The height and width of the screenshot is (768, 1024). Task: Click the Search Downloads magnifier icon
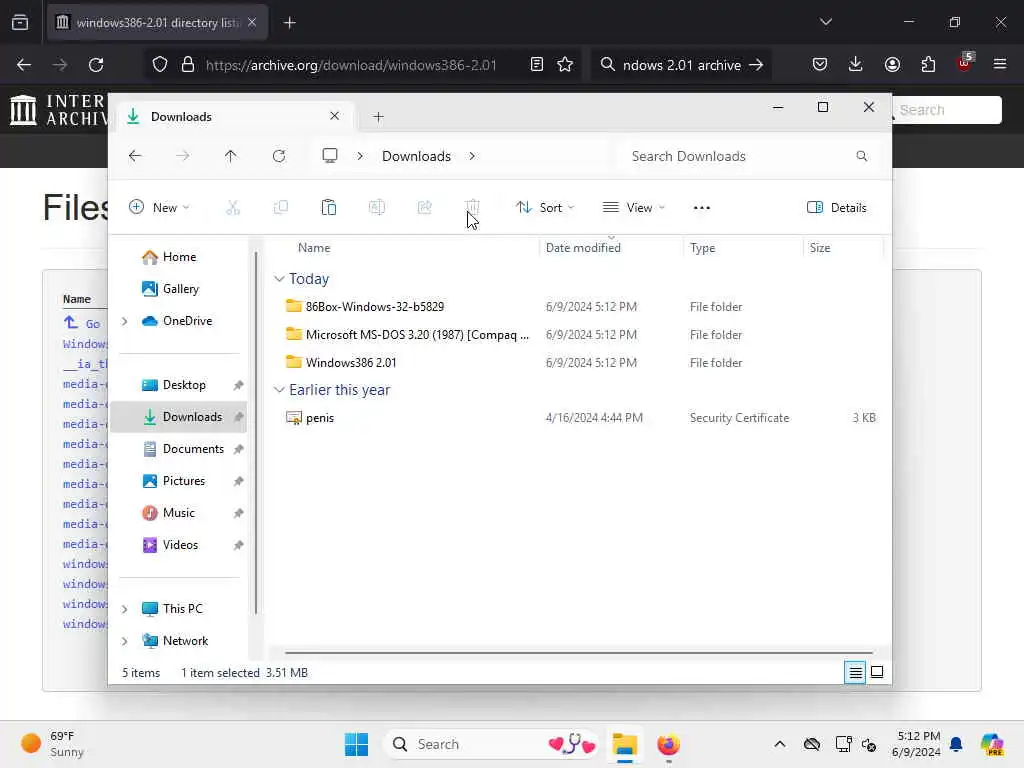tap(861, 156)
